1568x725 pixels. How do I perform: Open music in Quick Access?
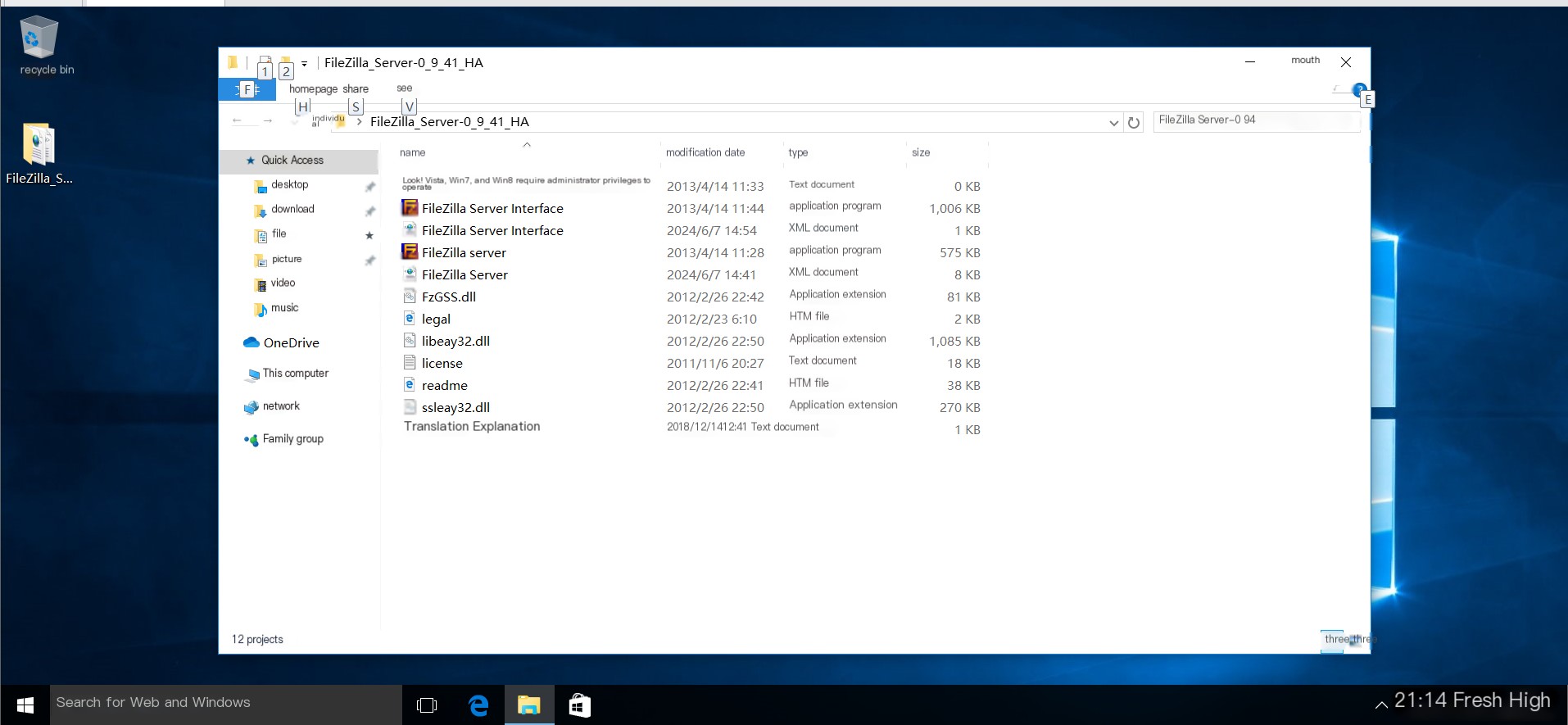tap(285, 308)
